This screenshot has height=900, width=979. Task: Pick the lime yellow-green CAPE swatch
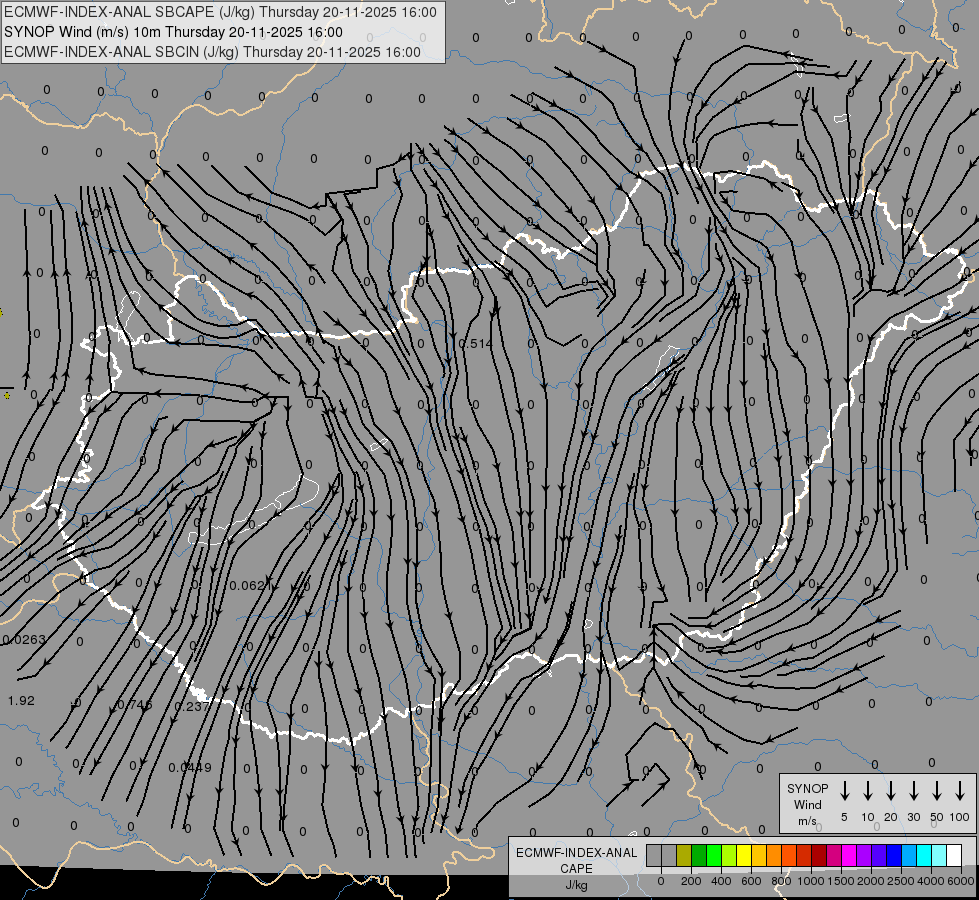(729, 855)
